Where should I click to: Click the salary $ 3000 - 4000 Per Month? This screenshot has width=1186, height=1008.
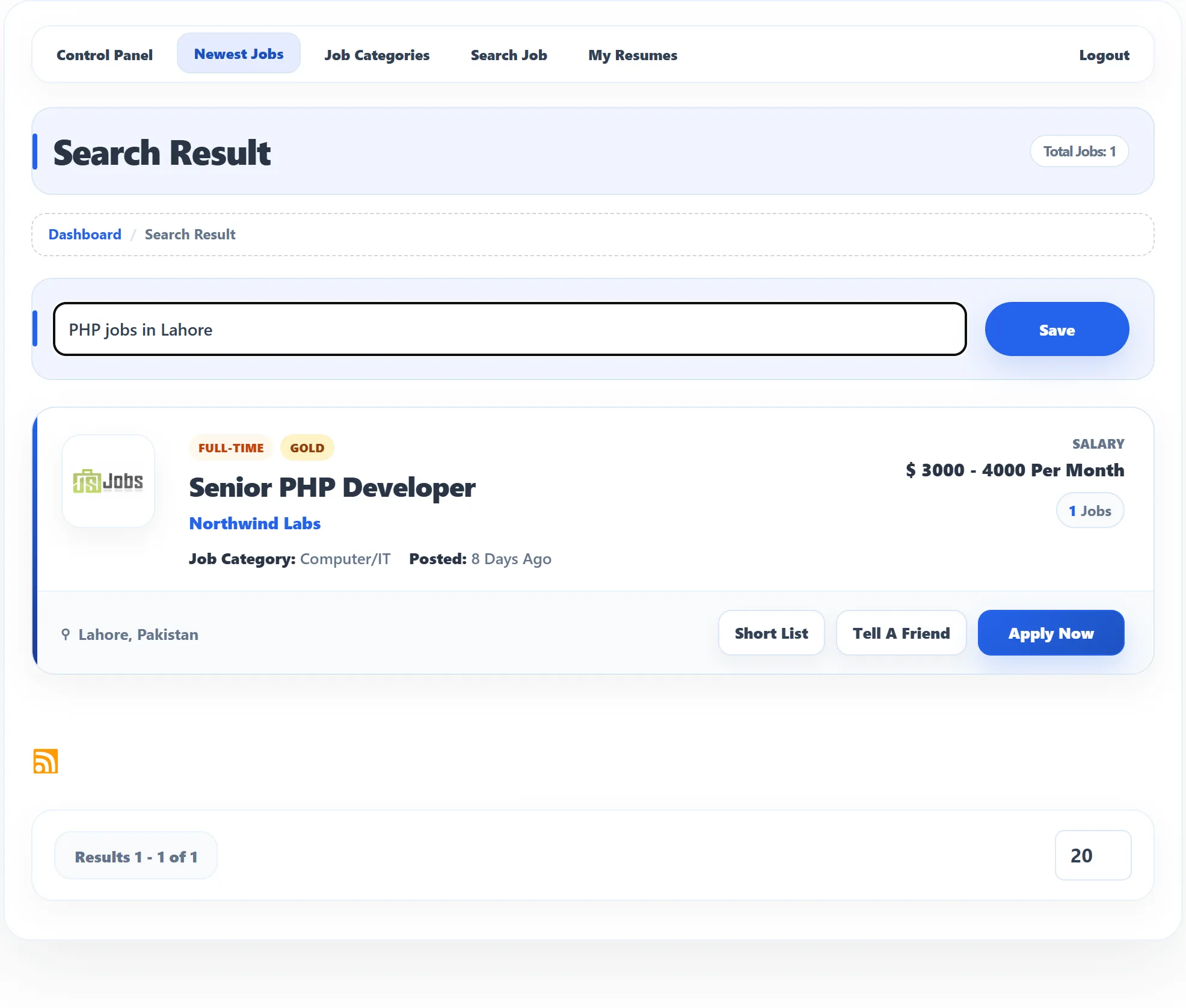(1015, 470)
